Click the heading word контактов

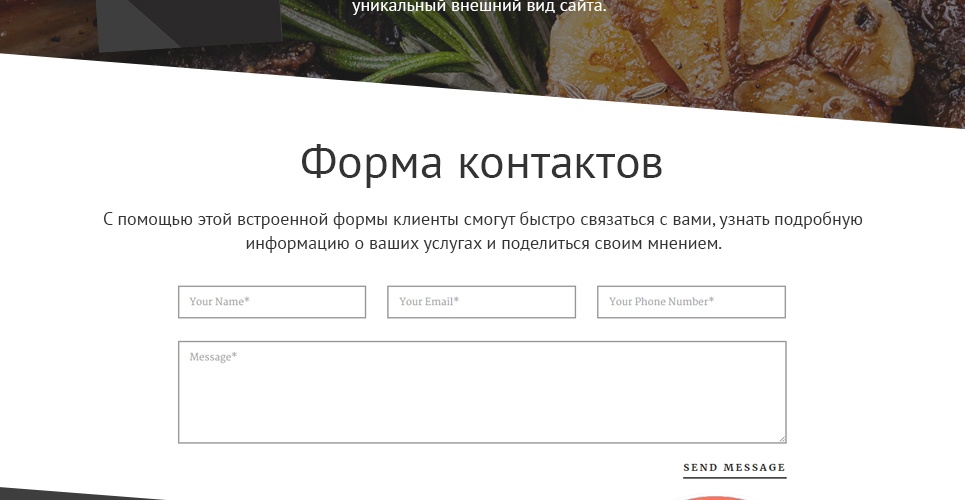(x=561, y=163)
